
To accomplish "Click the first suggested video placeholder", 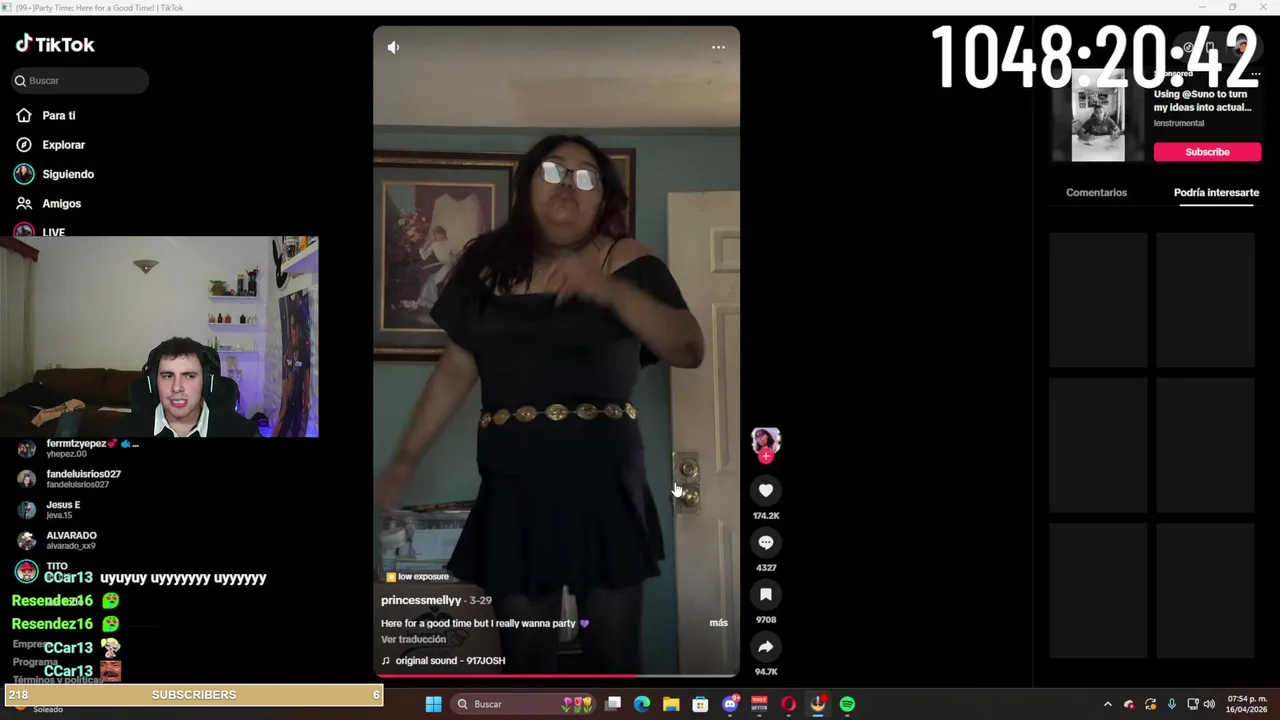I will 1098,300.
